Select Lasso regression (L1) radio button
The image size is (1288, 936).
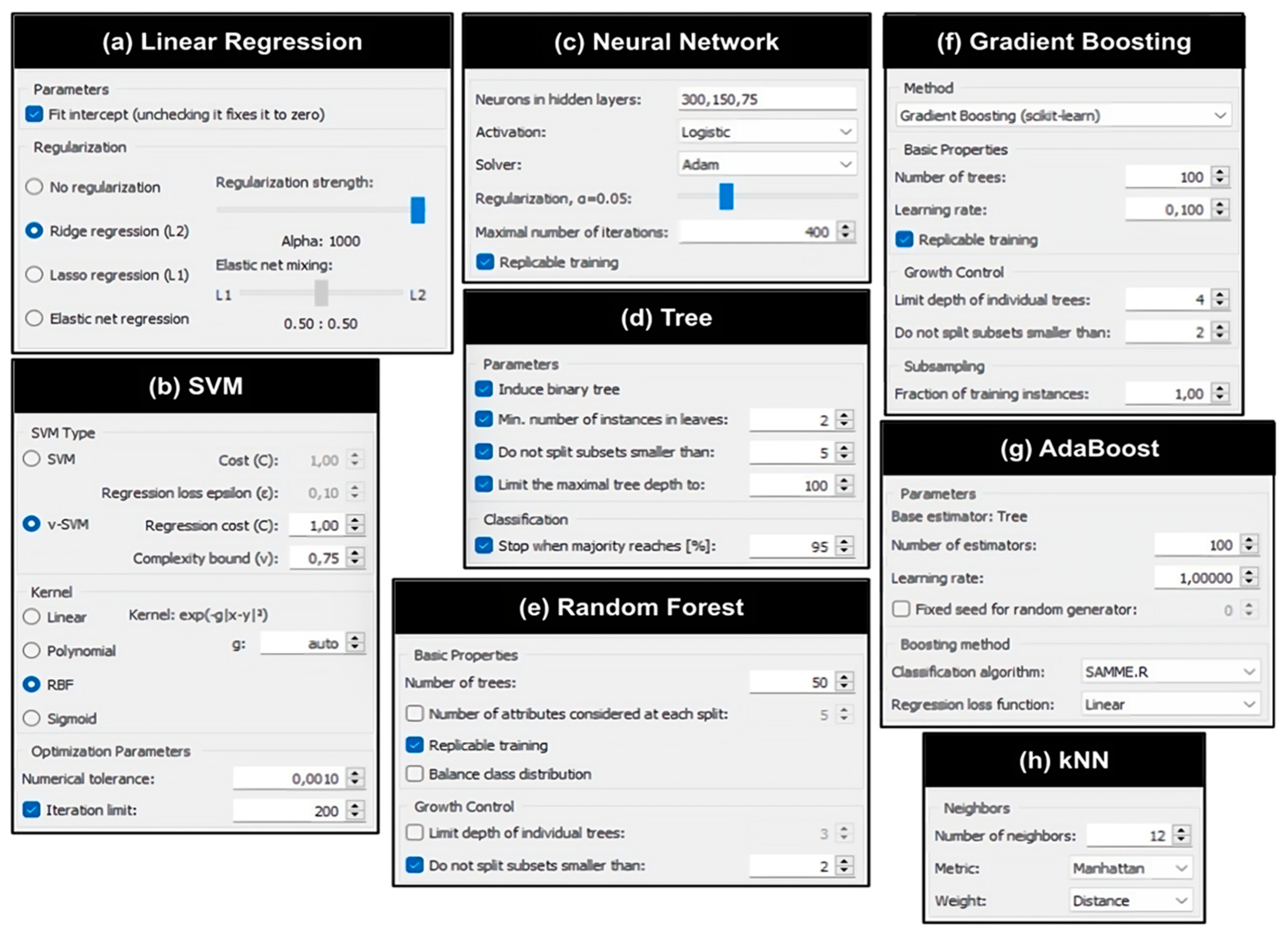tap(34, 275)
